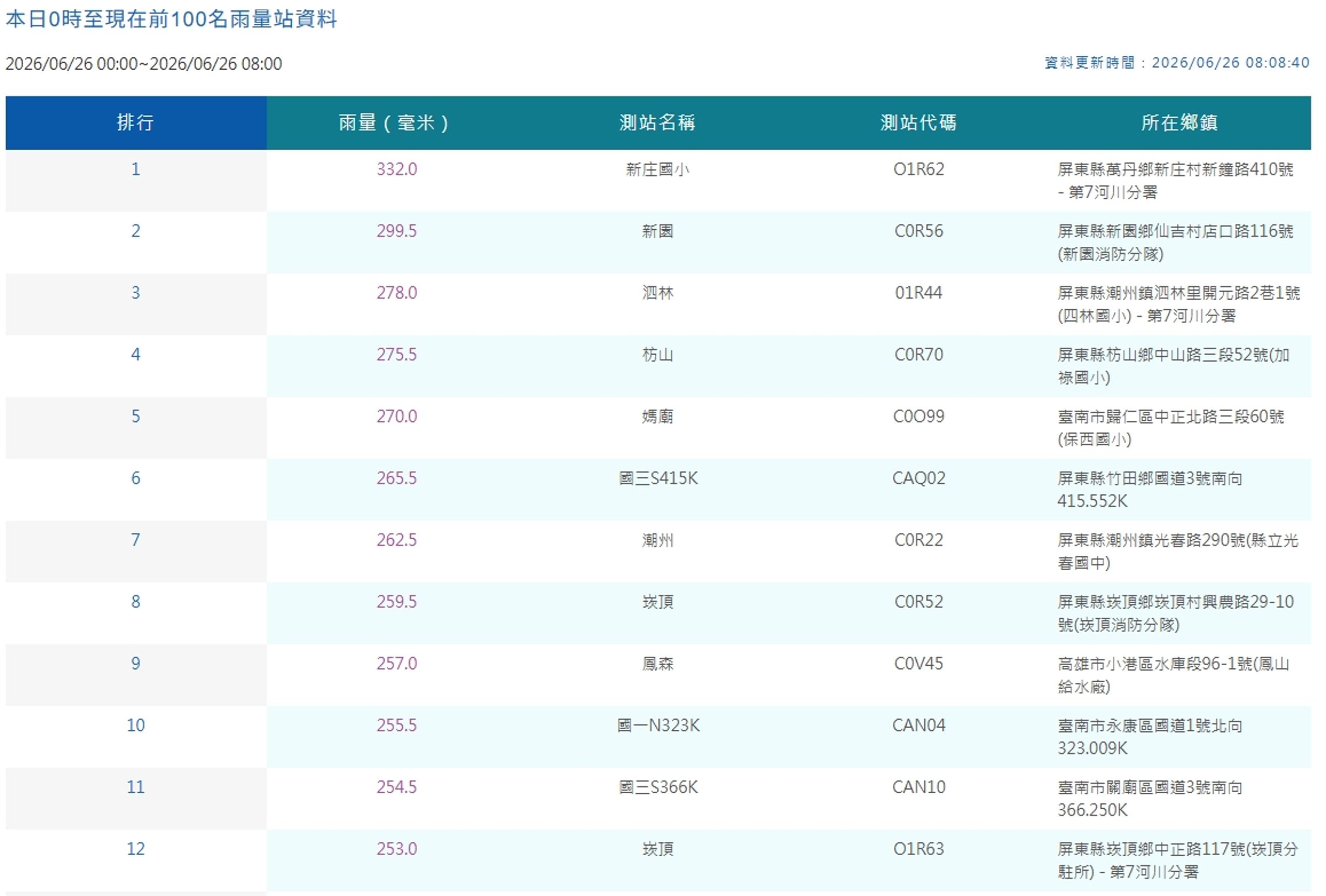Click station name 媽廟
The width and height of the screenshot is (1326, 896).
(x=657, y=417)
